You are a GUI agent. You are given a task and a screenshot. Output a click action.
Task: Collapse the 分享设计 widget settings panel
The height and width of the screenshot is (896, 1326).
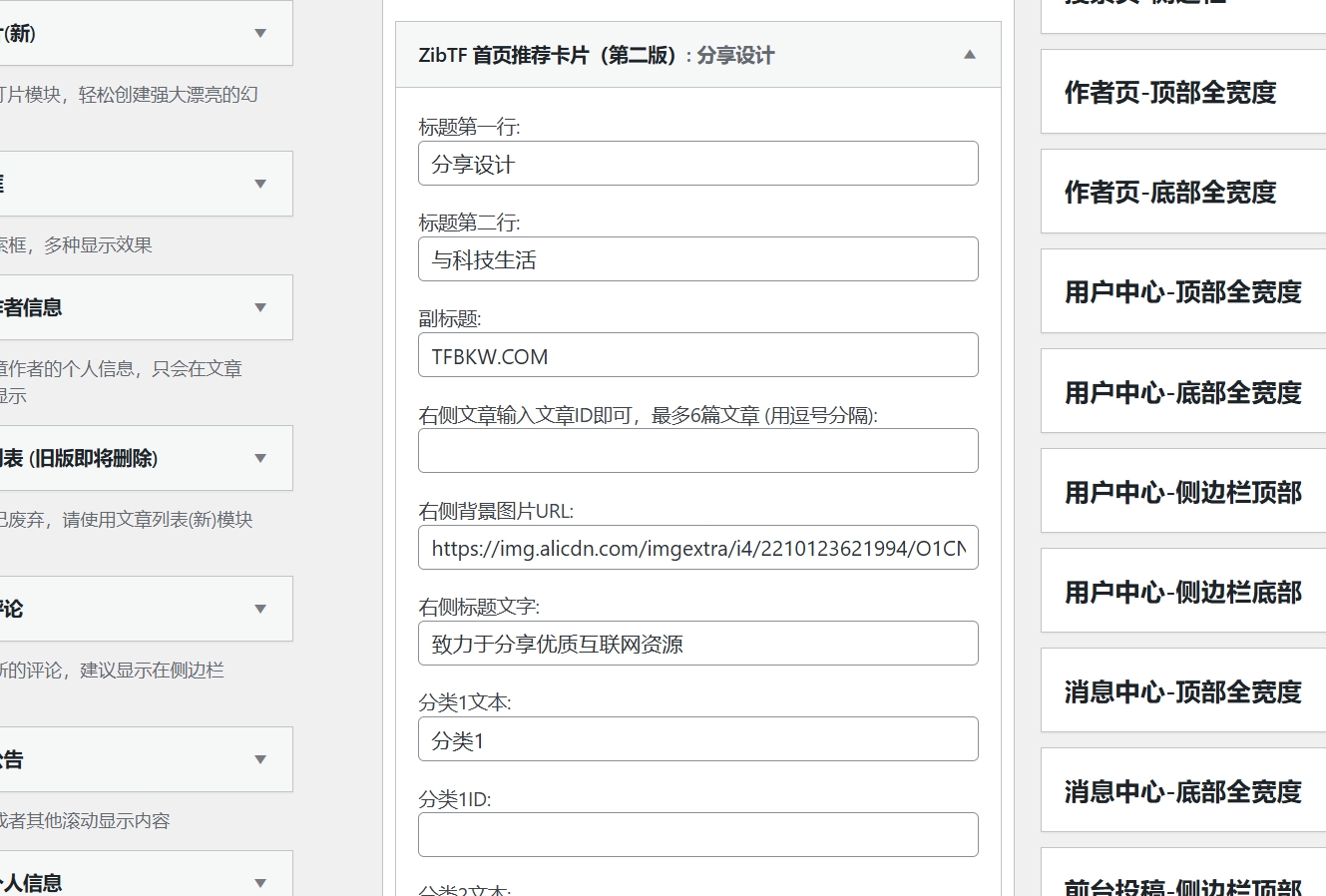tap(969, 56)
